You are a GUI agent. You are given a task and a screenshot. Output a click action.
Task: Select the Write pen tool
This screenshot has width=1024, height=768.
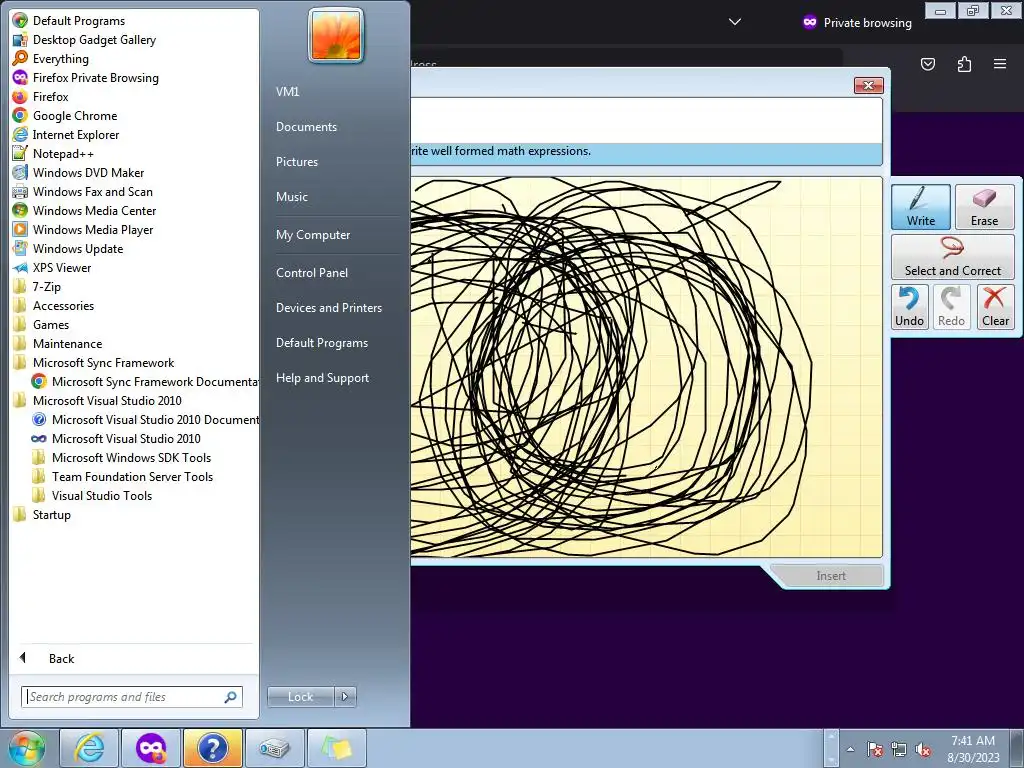[921, 206]
